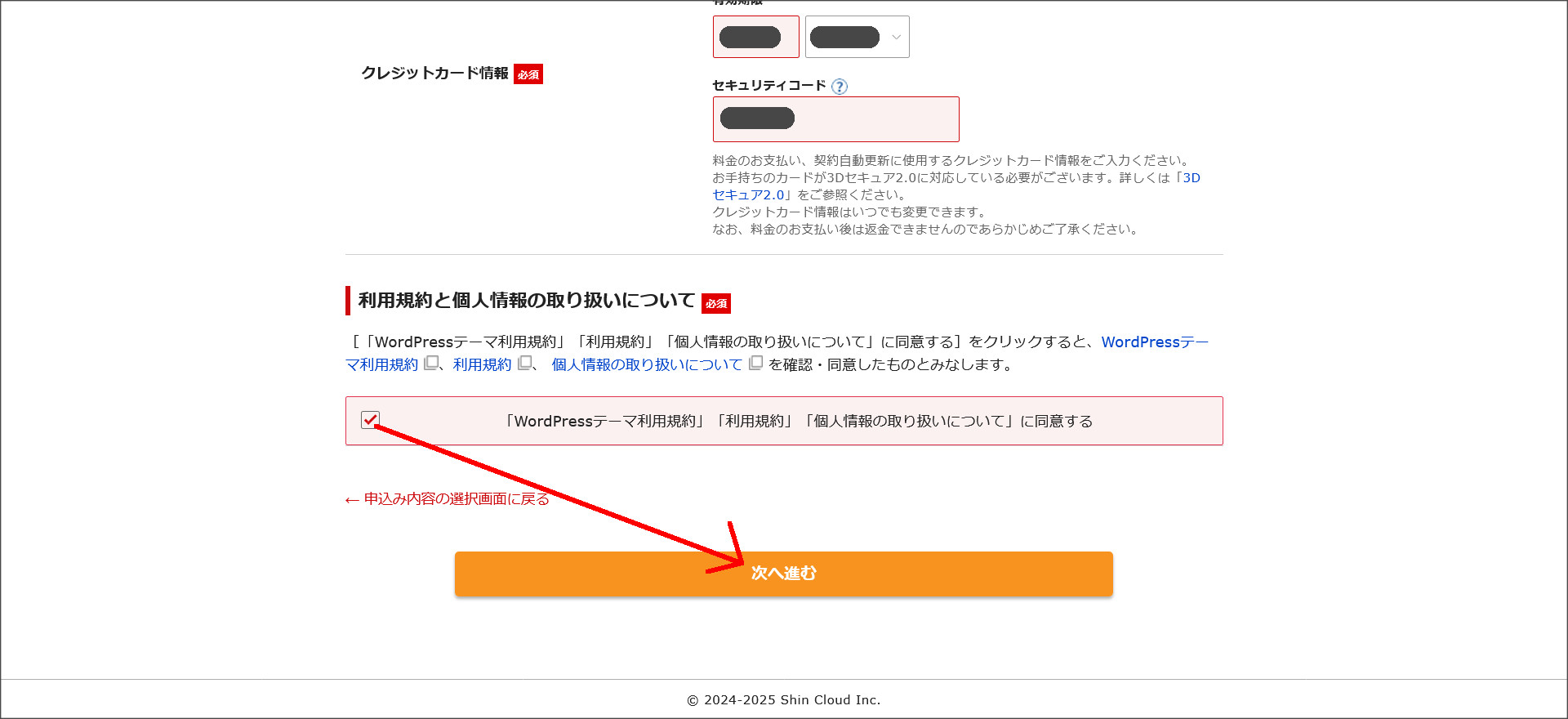
Task: Open the blue 利用規約 link
Action: [x=482, y=364]
